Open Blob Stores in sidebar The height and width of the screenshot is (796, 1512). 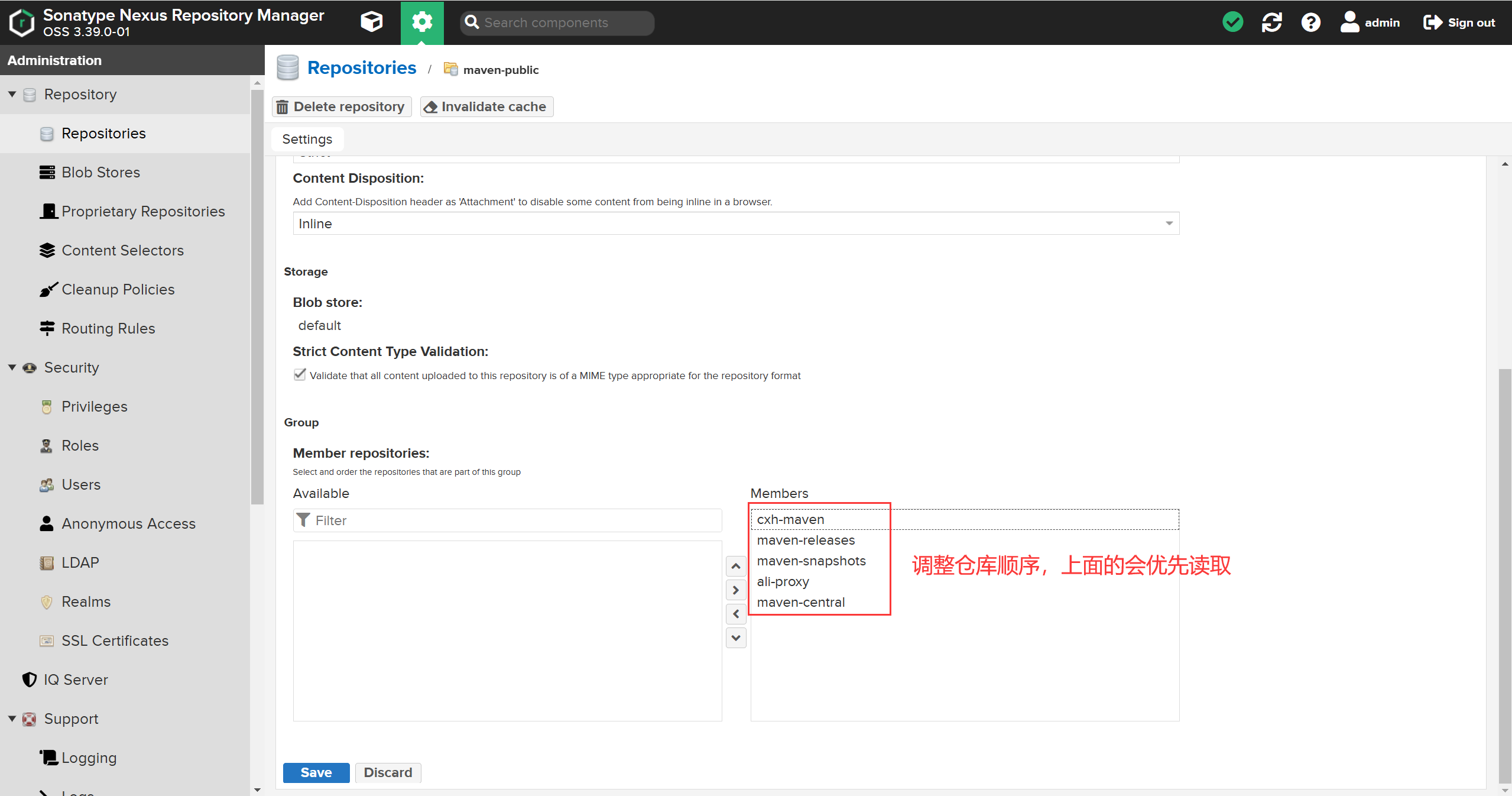[100, 172]
